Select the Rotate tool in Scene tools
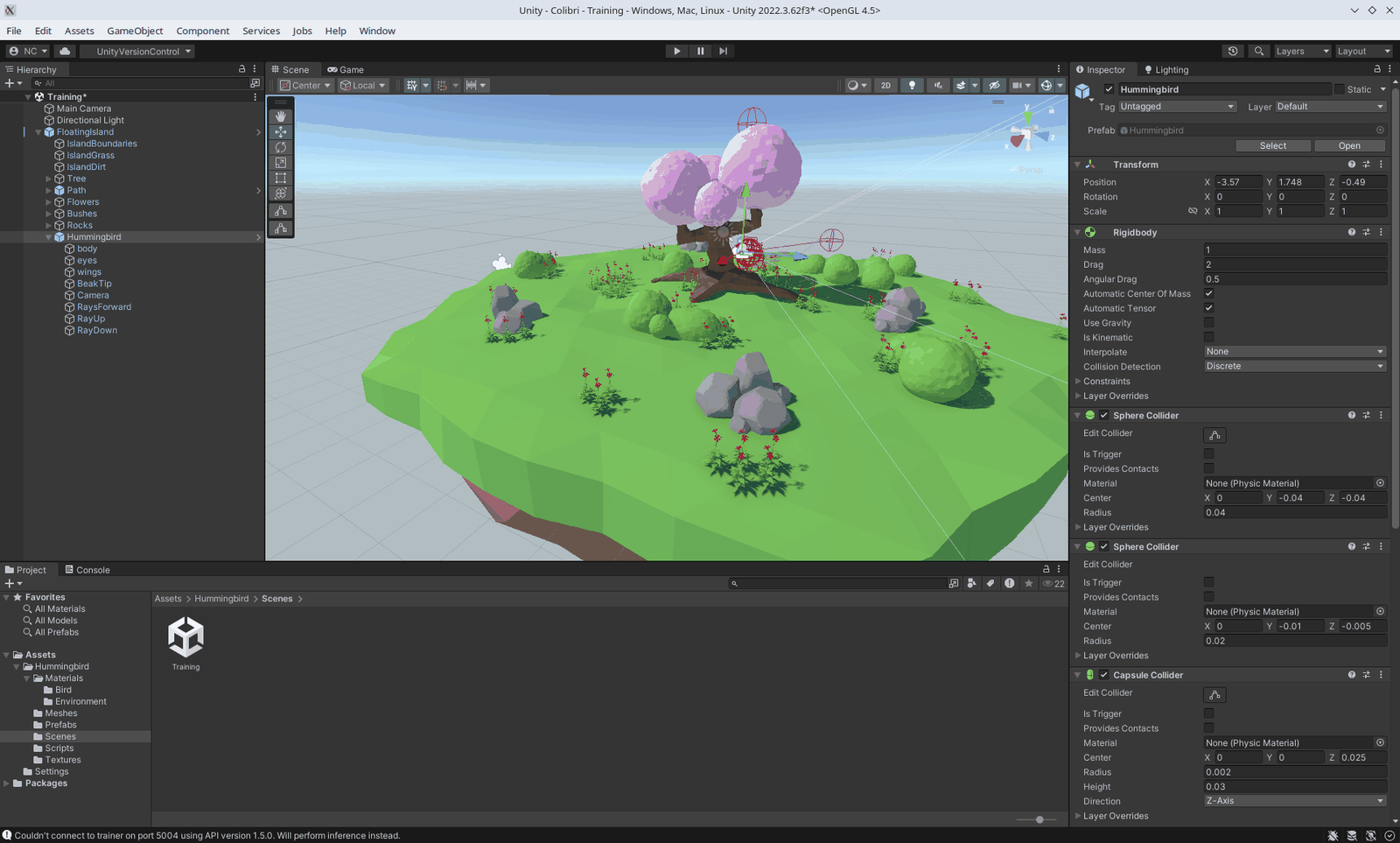Screen dimensions: 1400x843 [281, 147]
